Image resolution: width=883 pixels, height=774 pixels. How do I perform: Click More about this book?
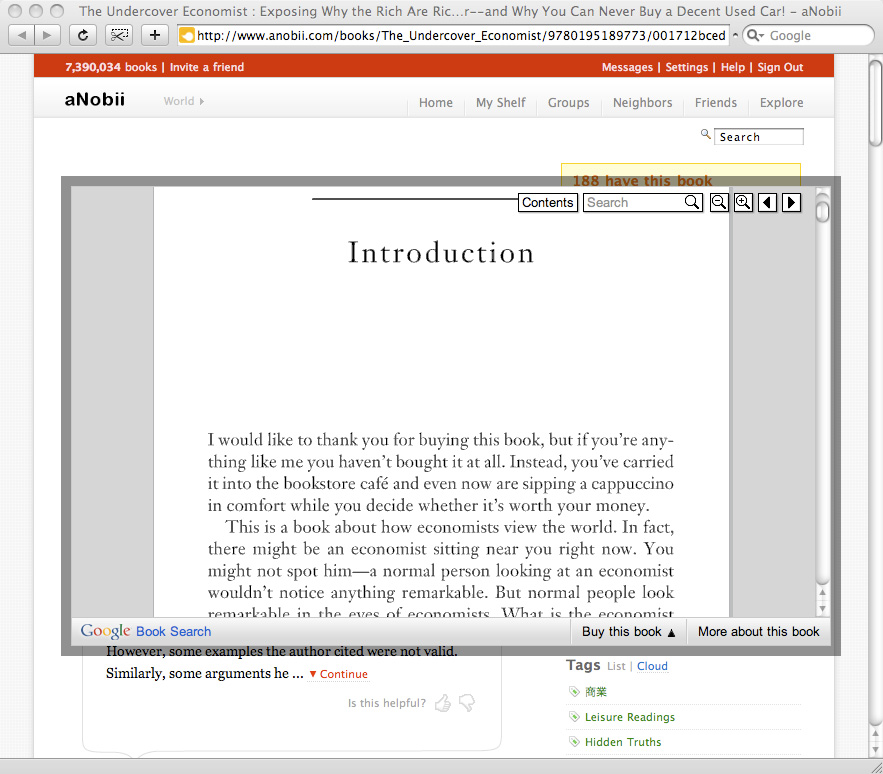coord(758,632)
